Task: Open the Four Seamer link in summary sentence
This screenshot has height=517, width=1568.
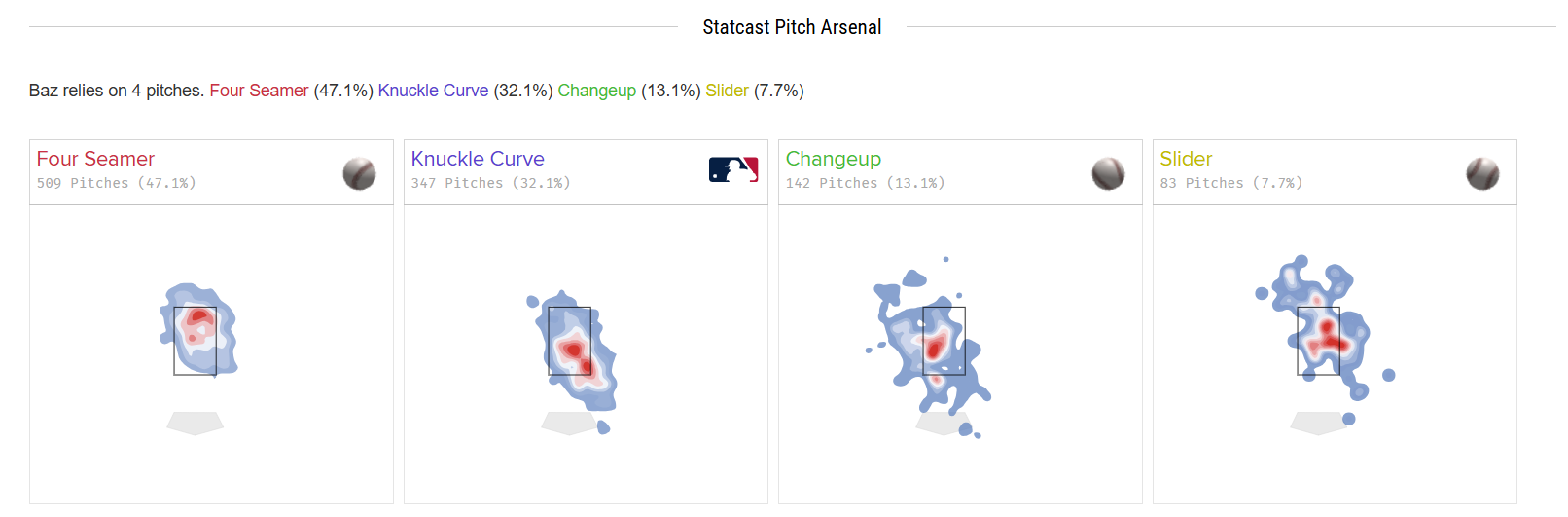Action: tap(259, 91)
